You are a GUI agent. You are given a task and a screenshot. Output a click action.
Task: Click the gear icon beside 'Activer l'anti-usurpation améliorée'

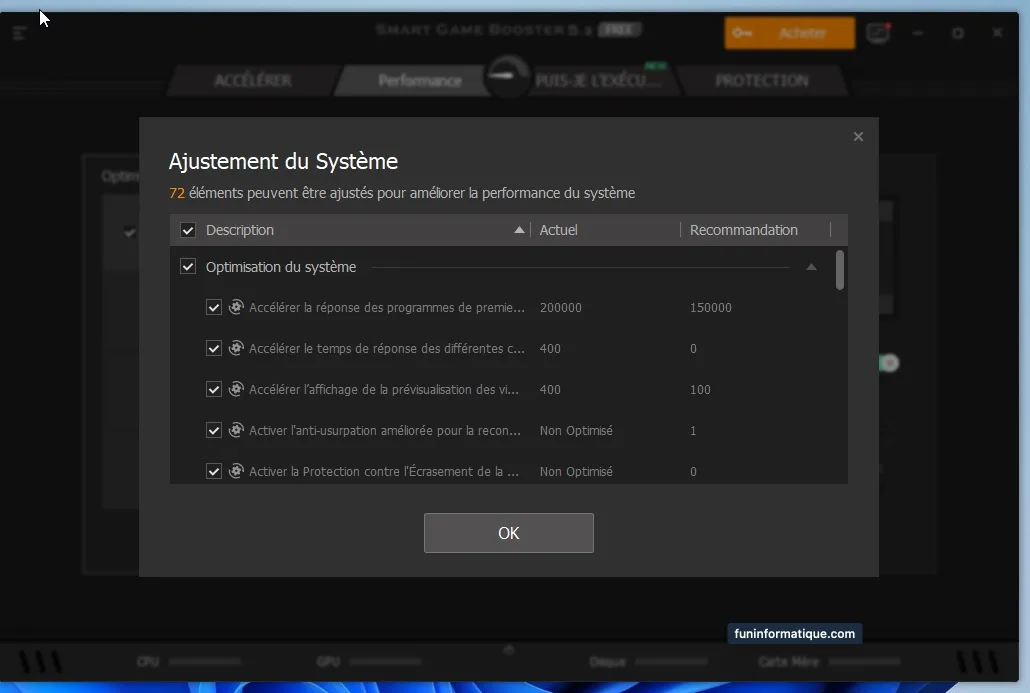point(236,430)
